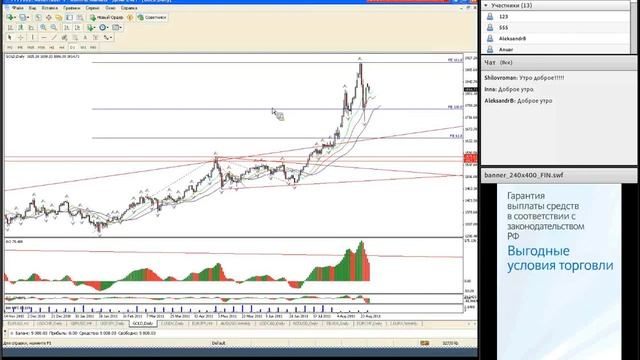Click the balance line in the terminal
The height and width of the screenshot is (360, 640).
click(84, 333)
